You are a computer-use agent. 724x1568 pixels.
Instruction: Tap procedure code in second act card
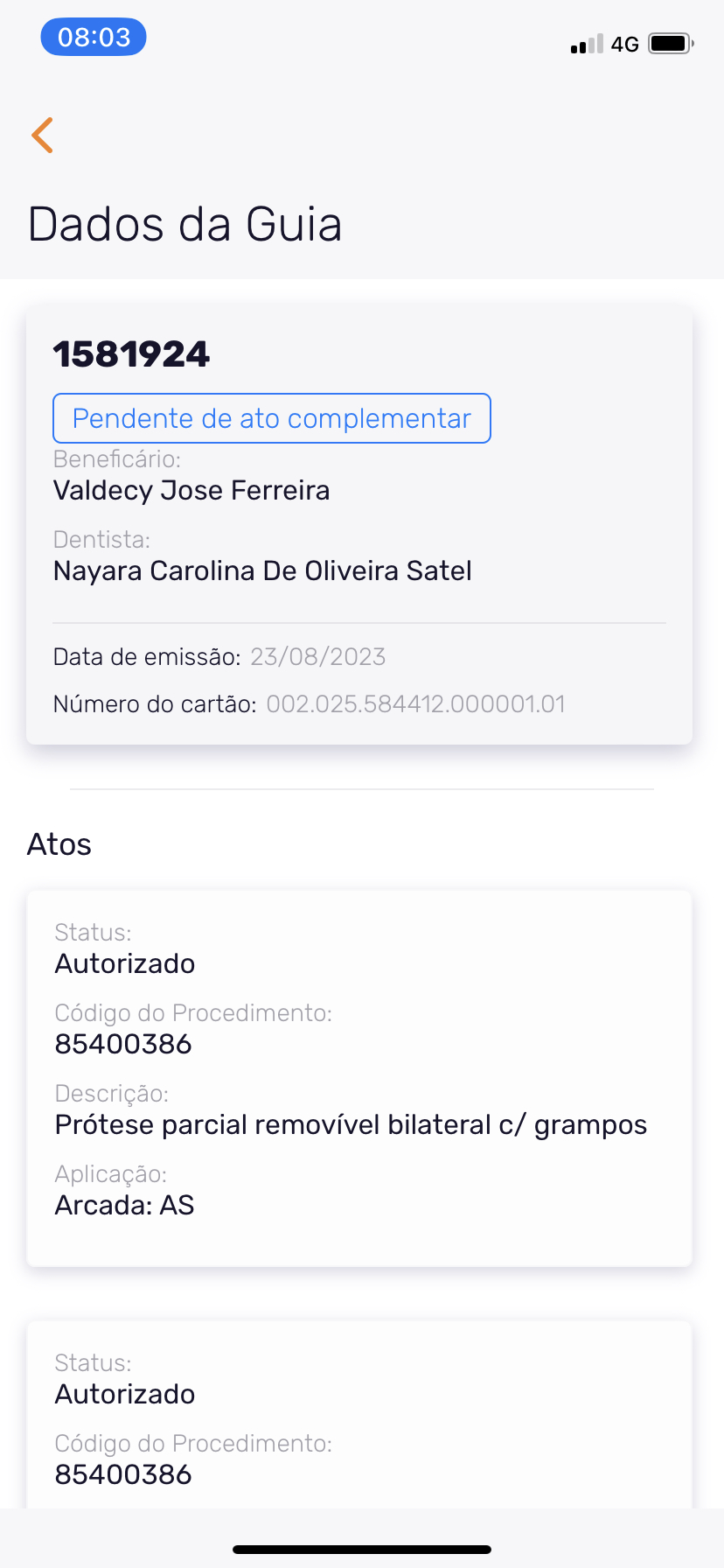click(x=123, y=1474)
